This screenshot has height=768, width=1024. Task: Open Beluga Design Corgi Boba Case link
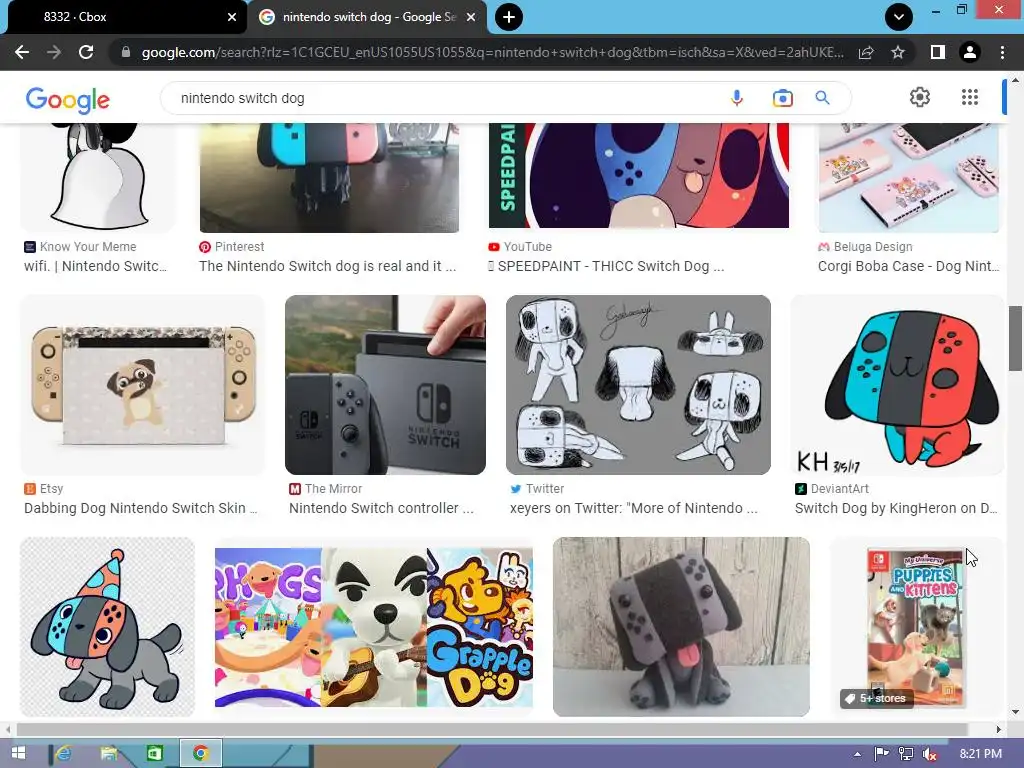click(908, 266)
